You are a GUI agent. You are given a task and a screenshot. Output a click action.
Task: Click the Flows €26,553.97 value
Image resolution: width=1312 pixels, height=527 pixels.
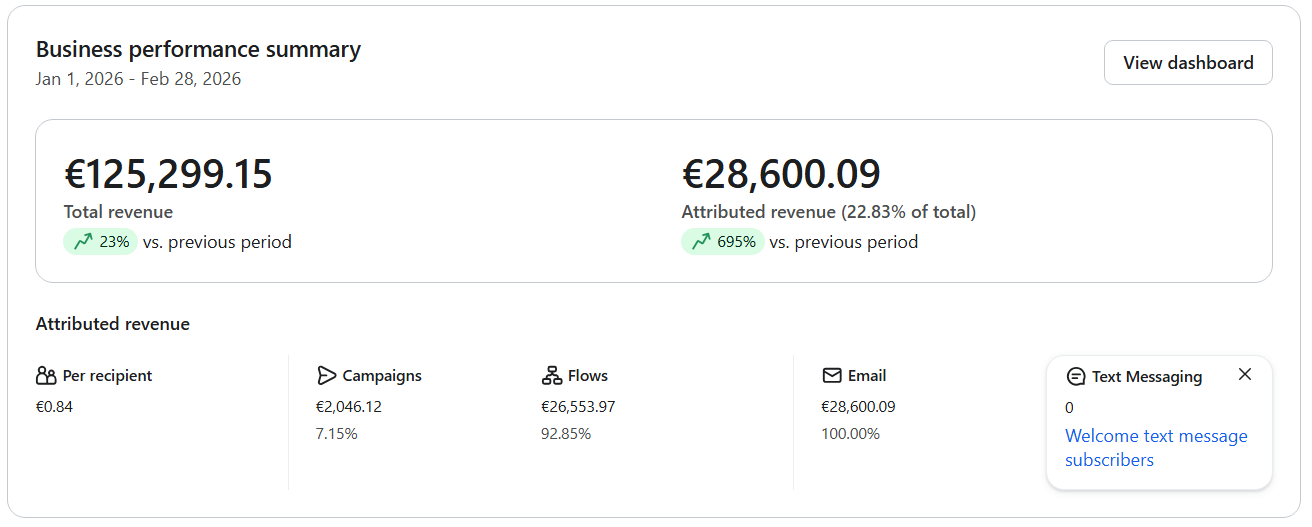(x=578, y=407)
